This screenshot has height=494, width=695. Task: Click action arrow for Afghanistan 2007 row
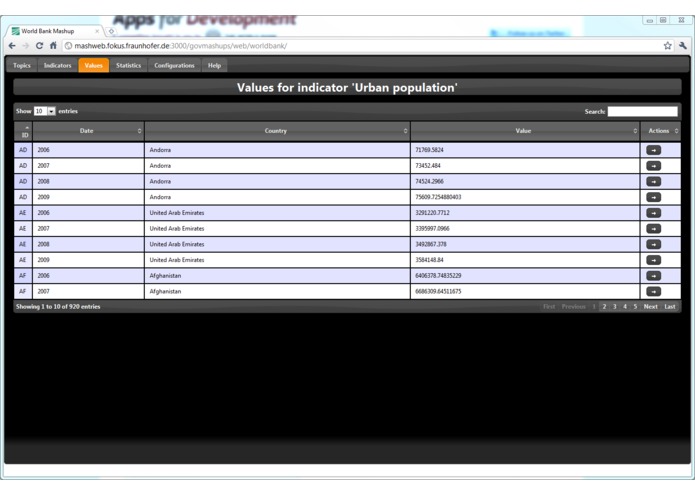[653, 292]
